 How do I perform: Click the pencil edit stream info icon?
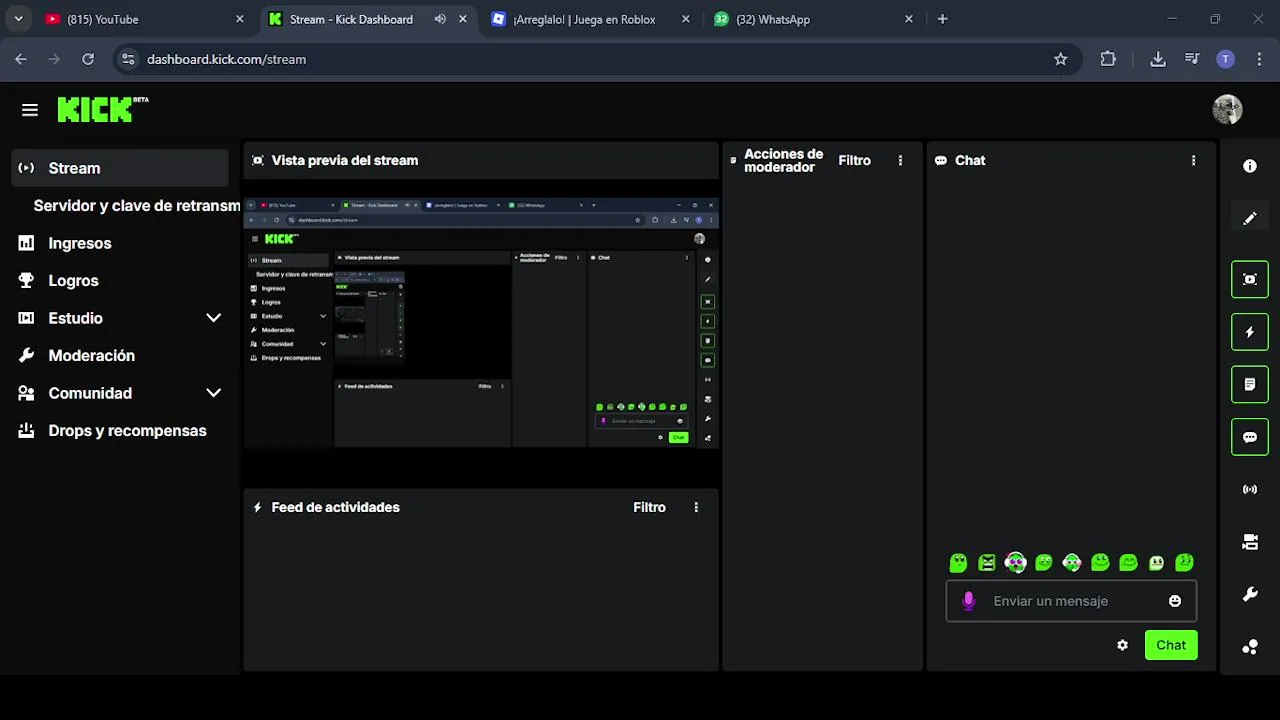tap(1250, 218)
